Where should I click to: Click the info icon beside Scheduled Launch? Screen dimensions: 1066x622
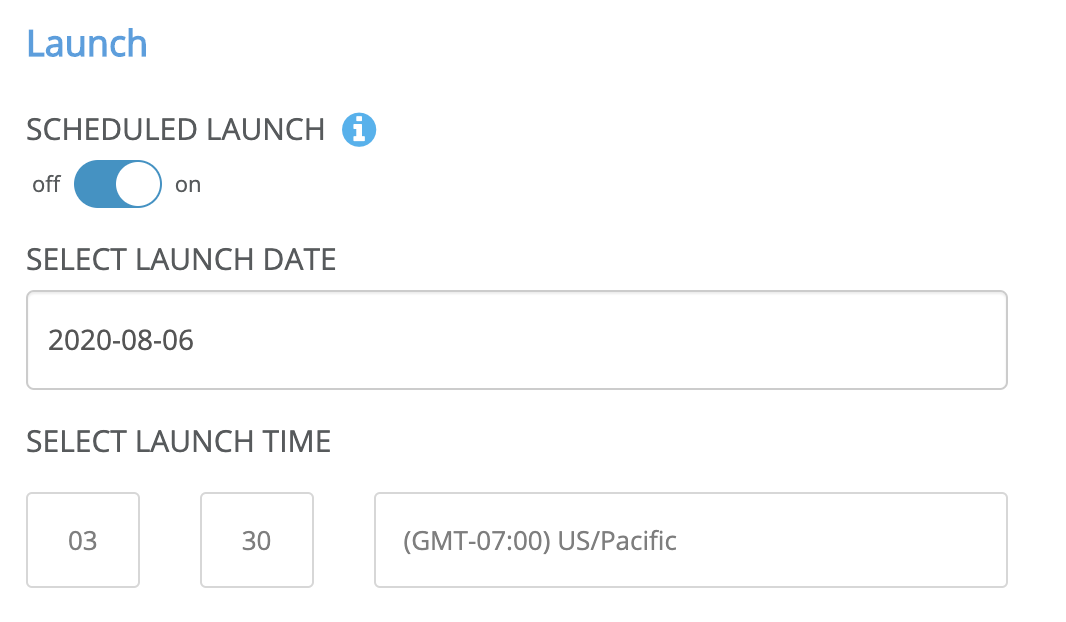(359, 130)
